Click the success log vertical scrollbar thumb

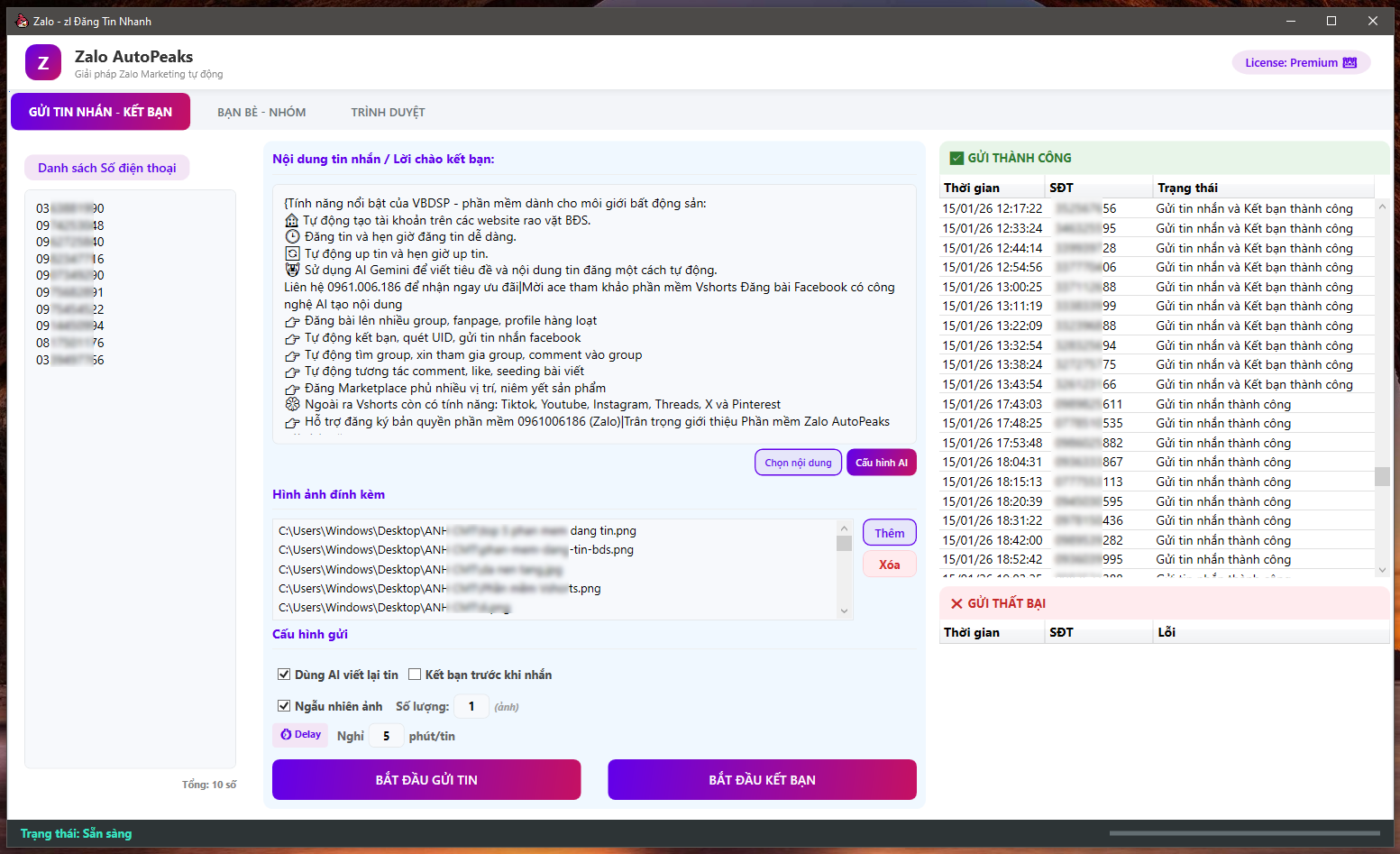[x=1382, y=476]
